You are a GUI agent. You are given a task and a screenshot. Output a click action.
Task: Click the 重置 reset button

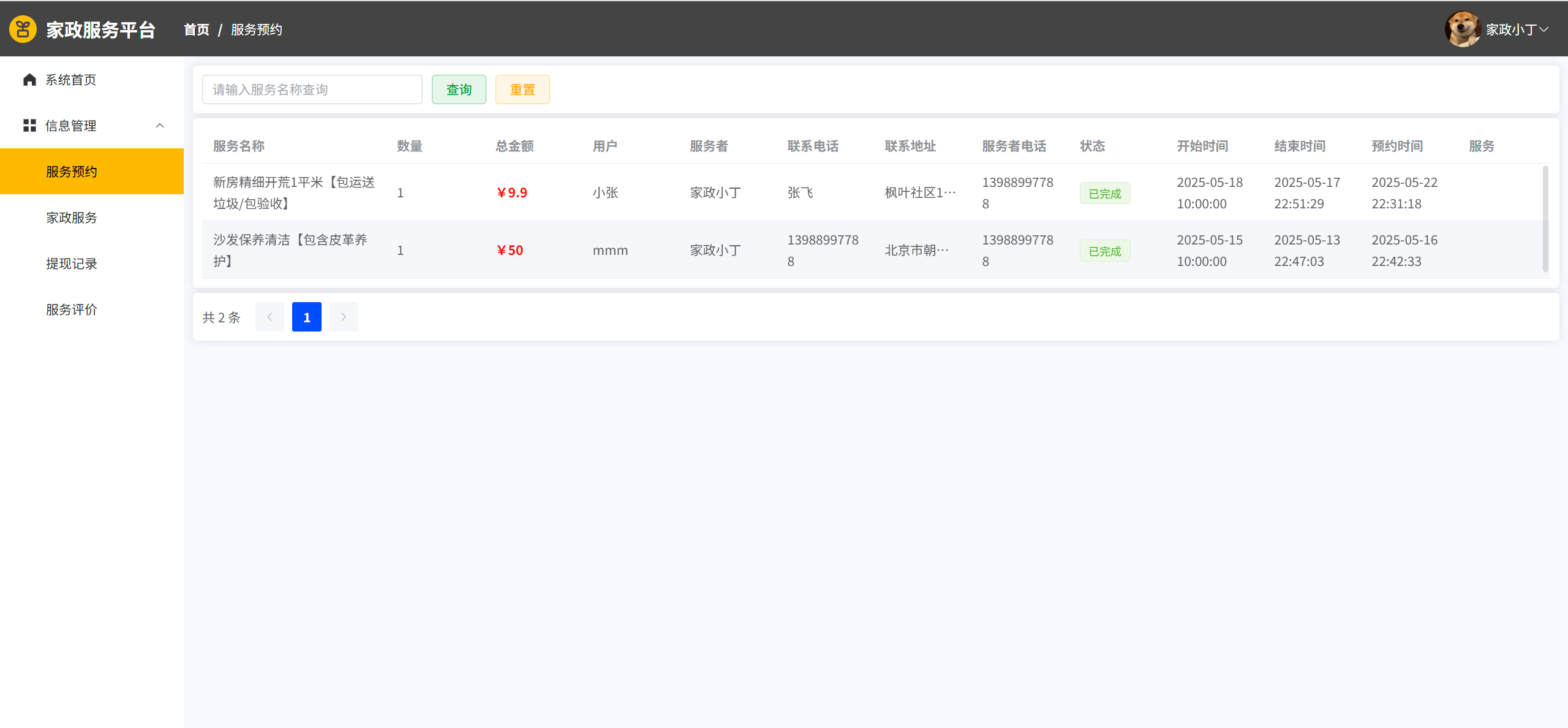(522, 89)
